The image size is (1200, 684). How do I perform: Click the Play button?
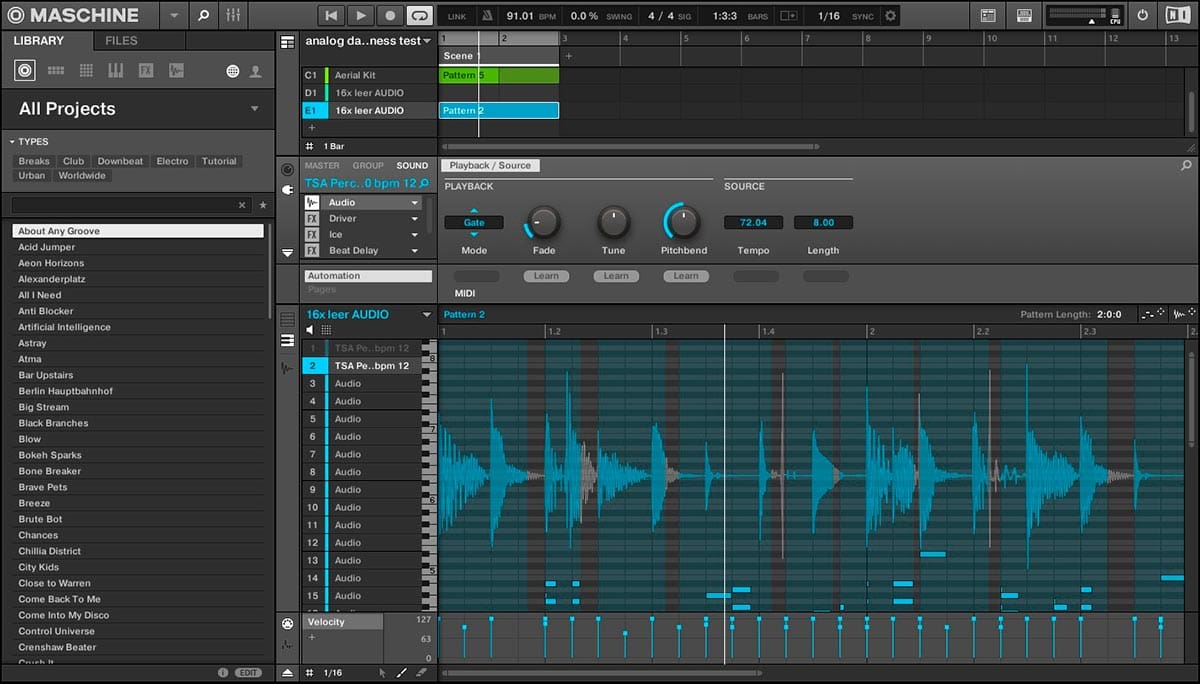361,15
